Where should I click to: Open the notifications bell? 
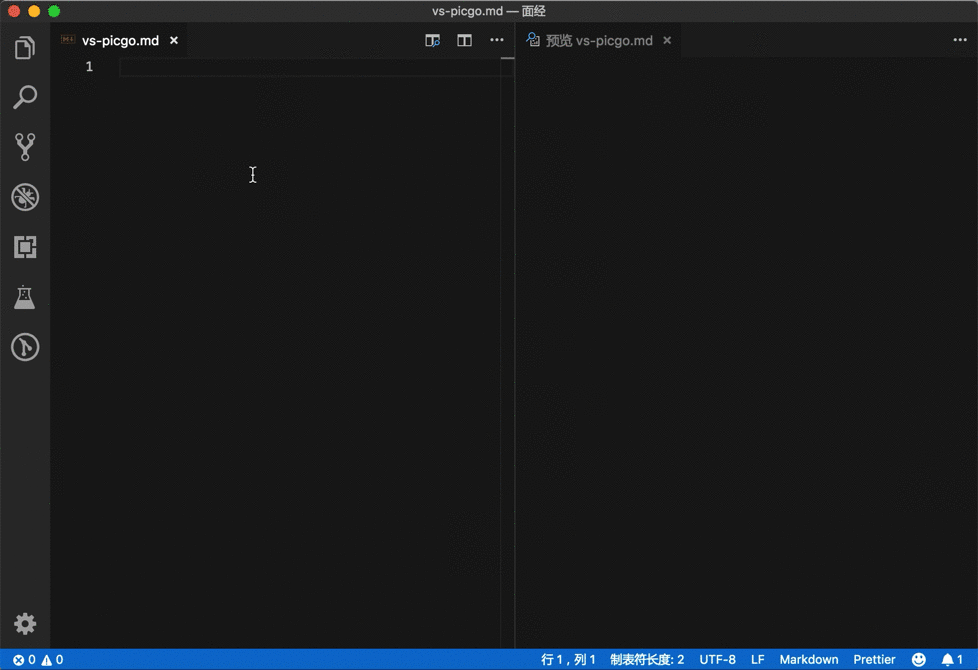pos(952,659)
